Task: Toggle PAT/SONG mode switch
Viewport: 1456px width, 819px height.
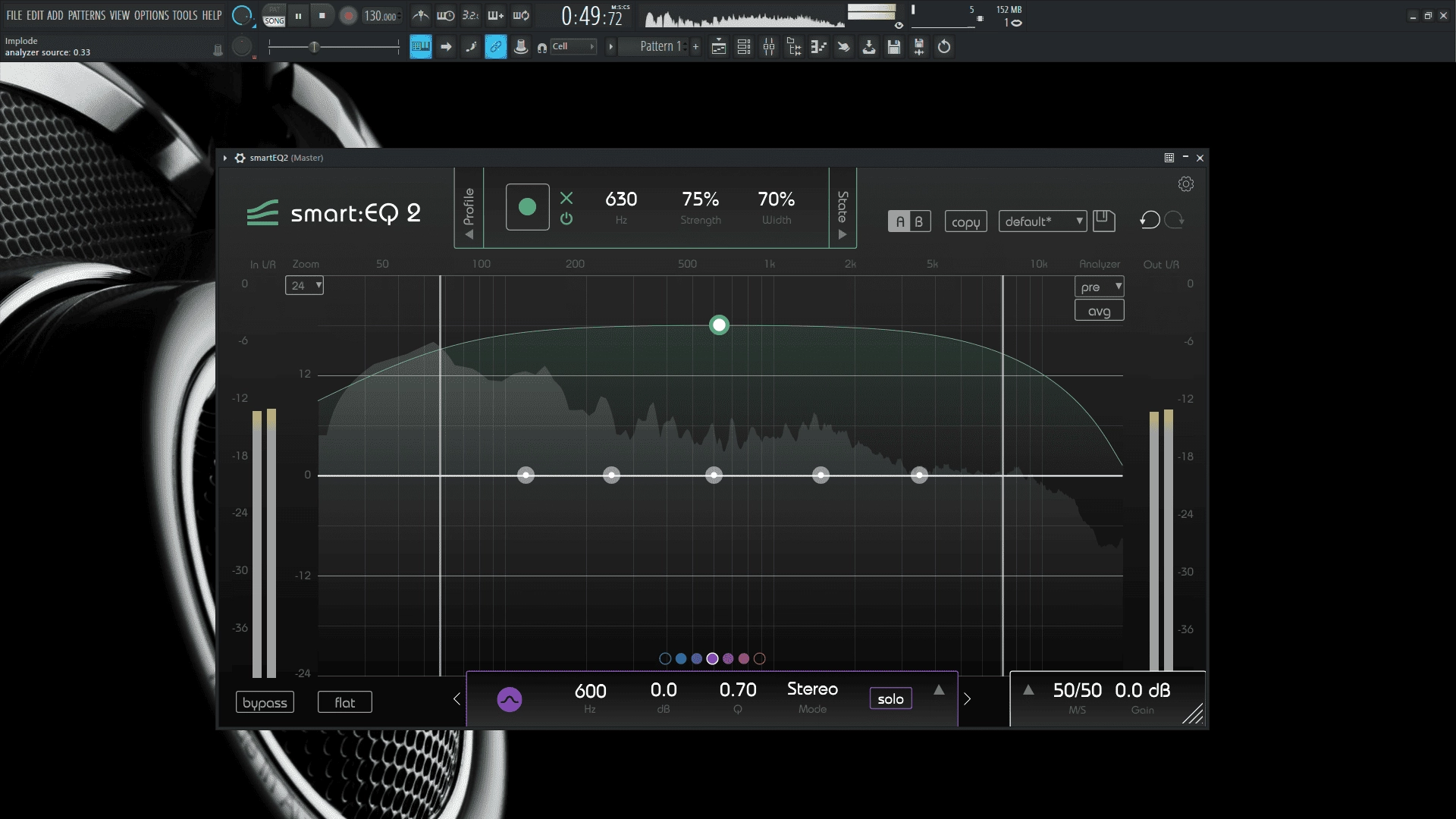Action: click(x=274, y=15)
